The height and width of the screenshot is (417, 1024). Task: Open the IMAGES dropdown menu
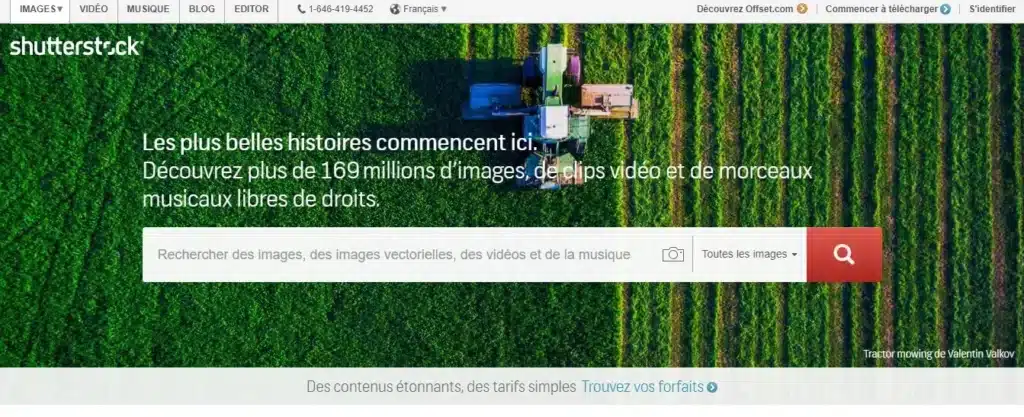(40, 9)
